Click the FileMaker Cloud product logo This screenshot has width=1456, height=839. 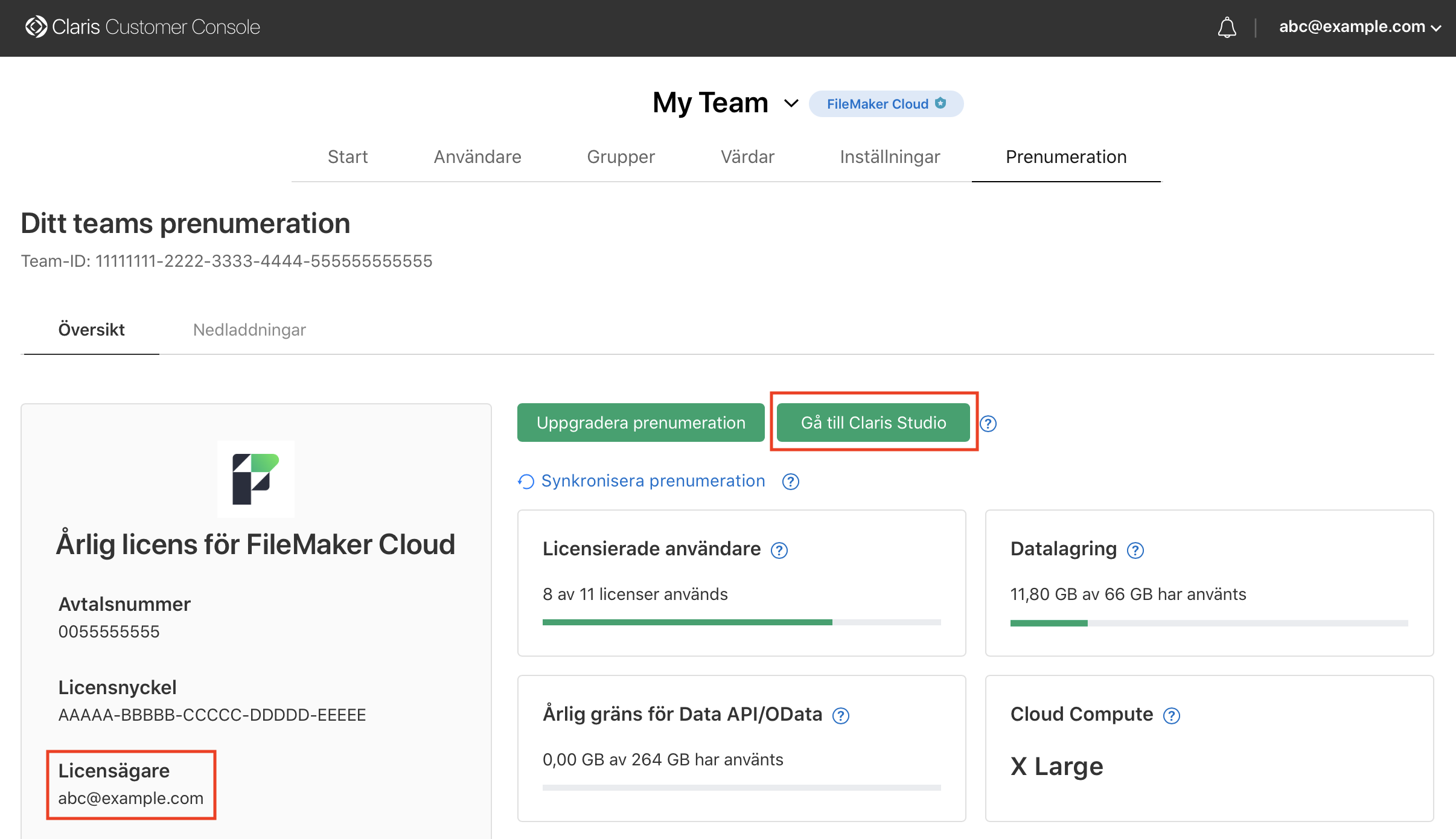pyautogui.click(x=255, y=479)
